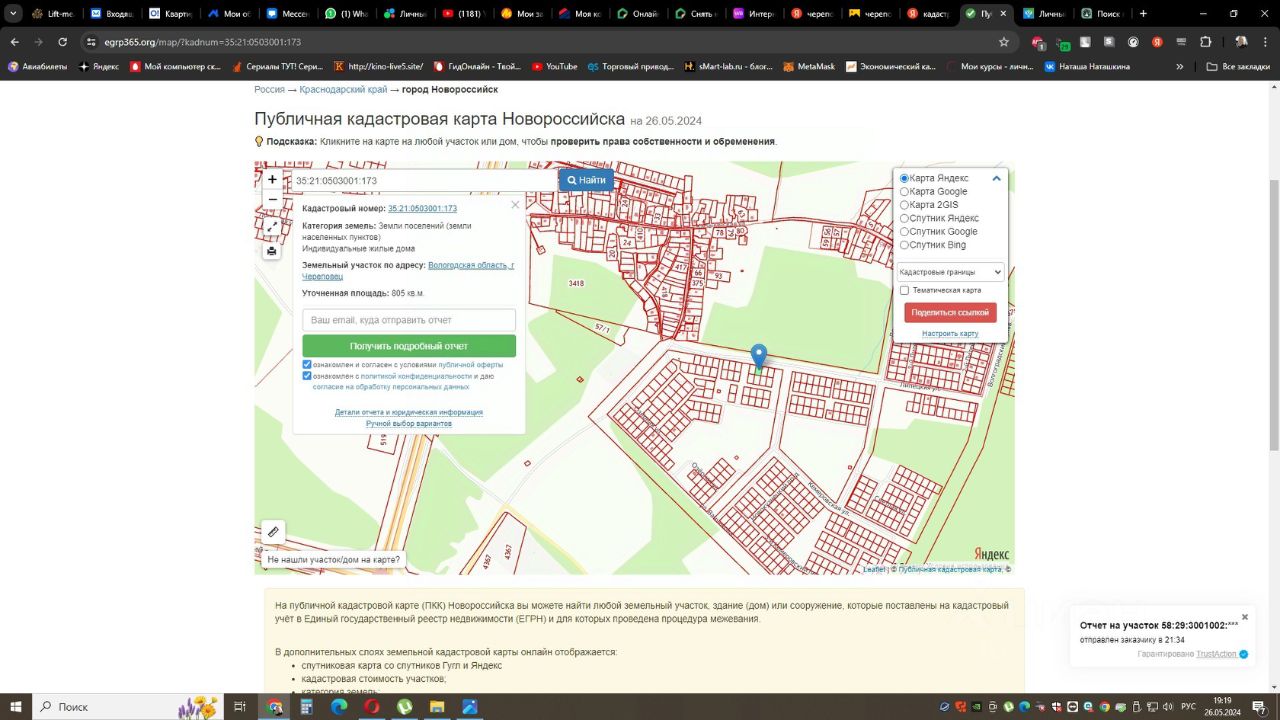Switch to the YouTube (1181) tab

click(462, 14)
